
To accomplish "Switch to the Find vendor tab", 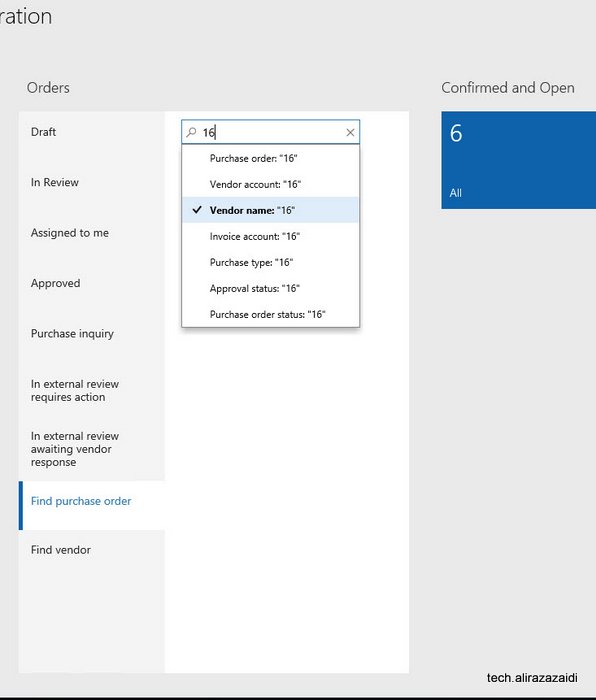I will coord(92,550).
